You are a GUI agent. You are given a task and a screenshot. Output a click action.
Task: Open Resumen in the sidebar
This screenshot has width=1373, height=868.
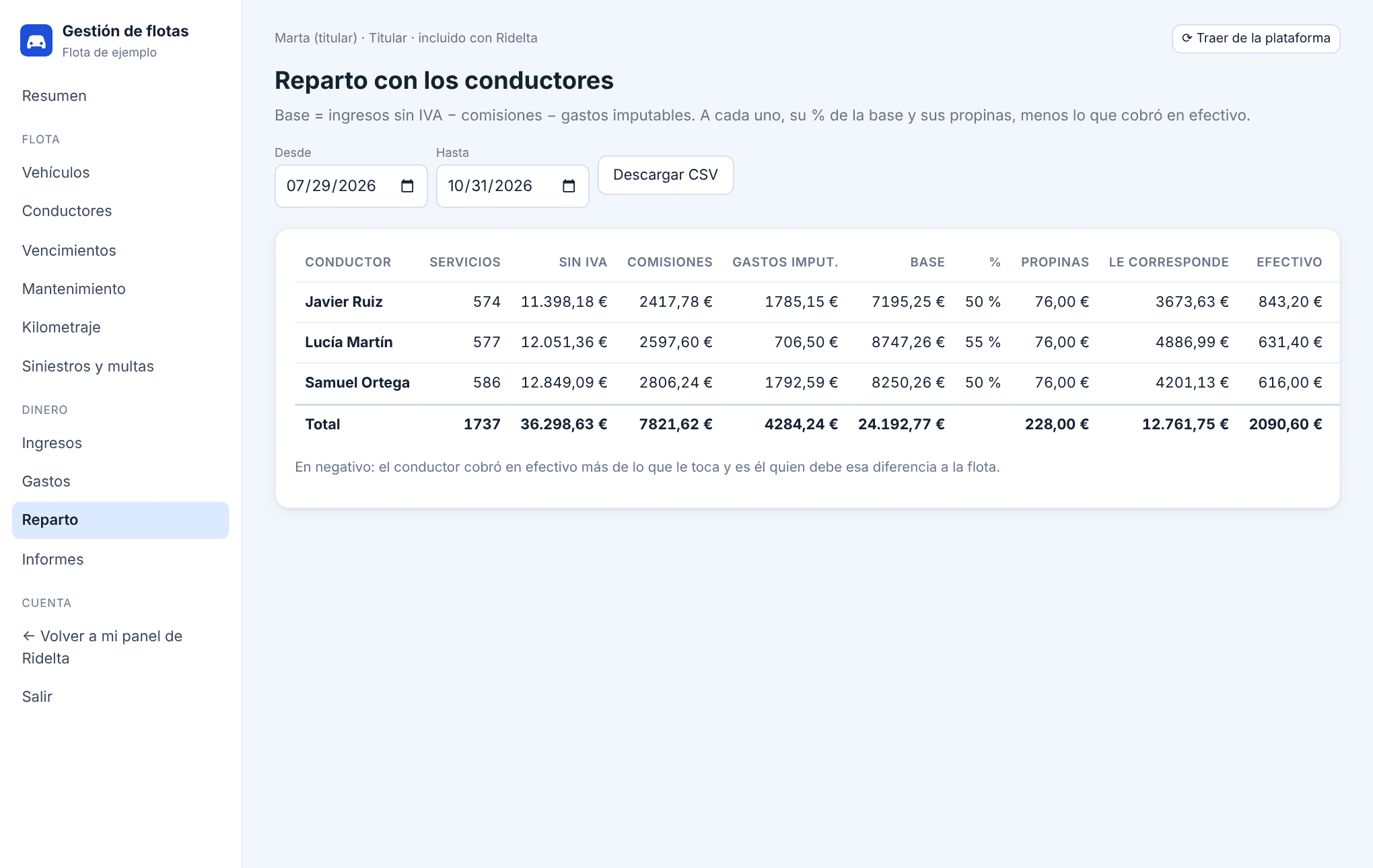click(x=54, y=96)
